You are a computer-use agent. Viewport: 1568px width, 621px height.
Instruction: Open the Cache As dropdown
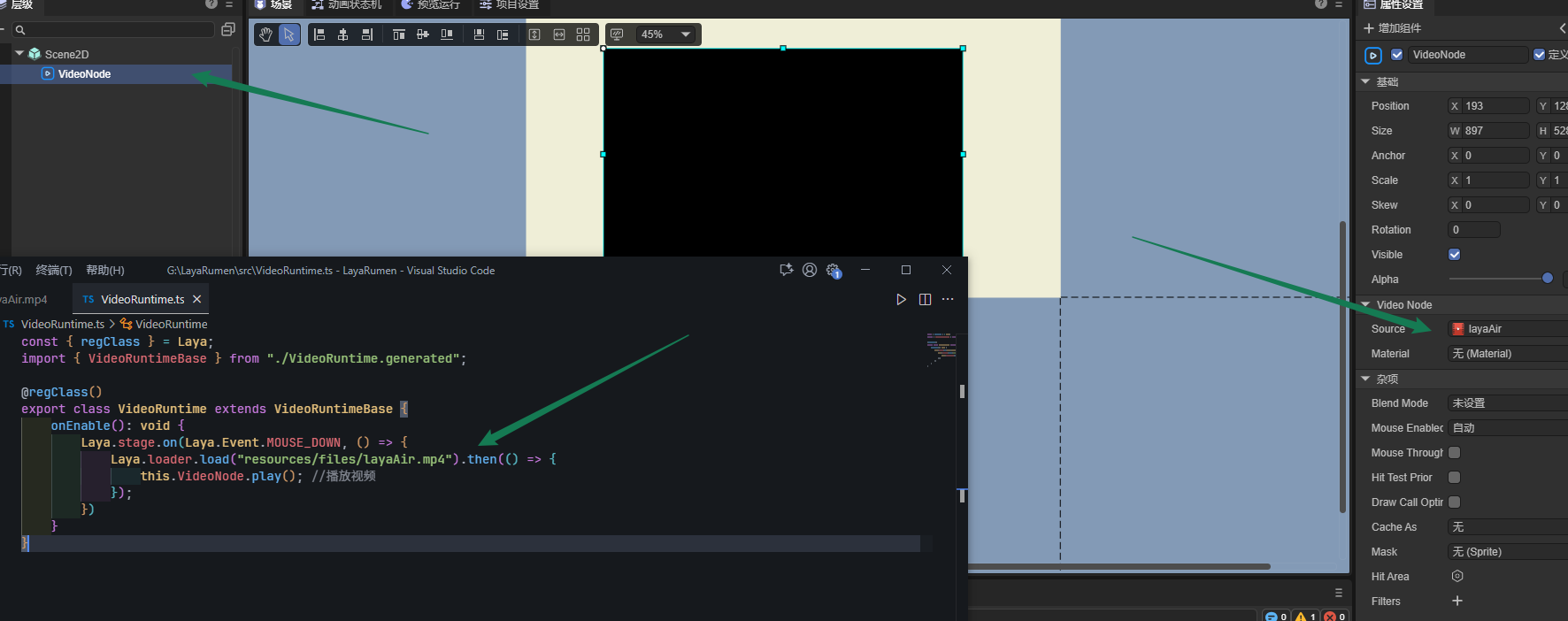point(1508,527)
